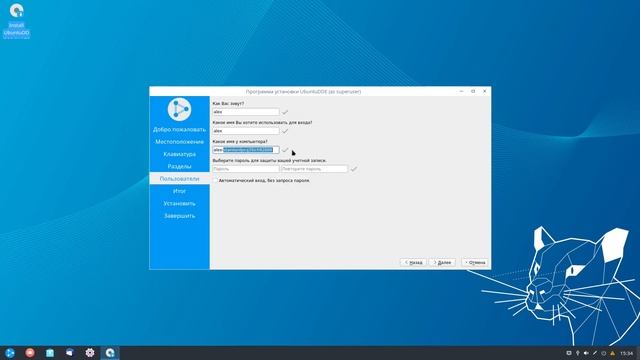Open the file manager taskbar icon
The height and width of the screenshot is (360, 640).
(x=50, y=353)
